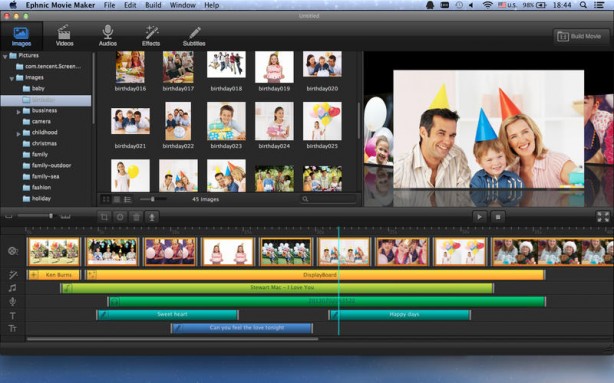Open Spotlight search in the menu bar
Image resolution: width=614 pixels, height=383 pixels.
pos(583,5)
